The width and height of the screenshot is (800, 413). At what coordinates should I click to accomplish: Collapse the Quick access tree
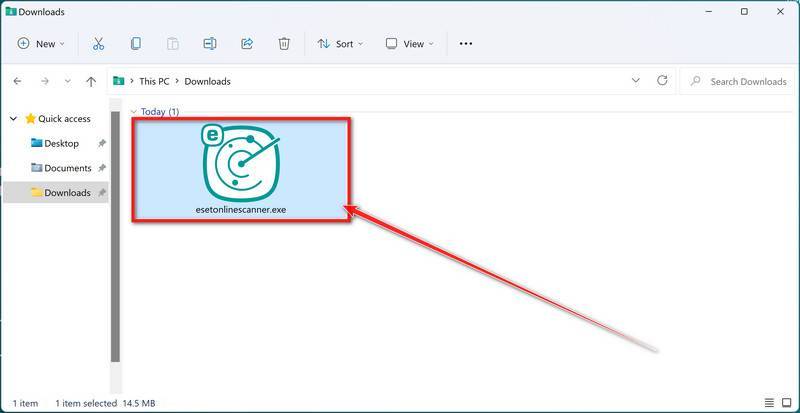13,118
